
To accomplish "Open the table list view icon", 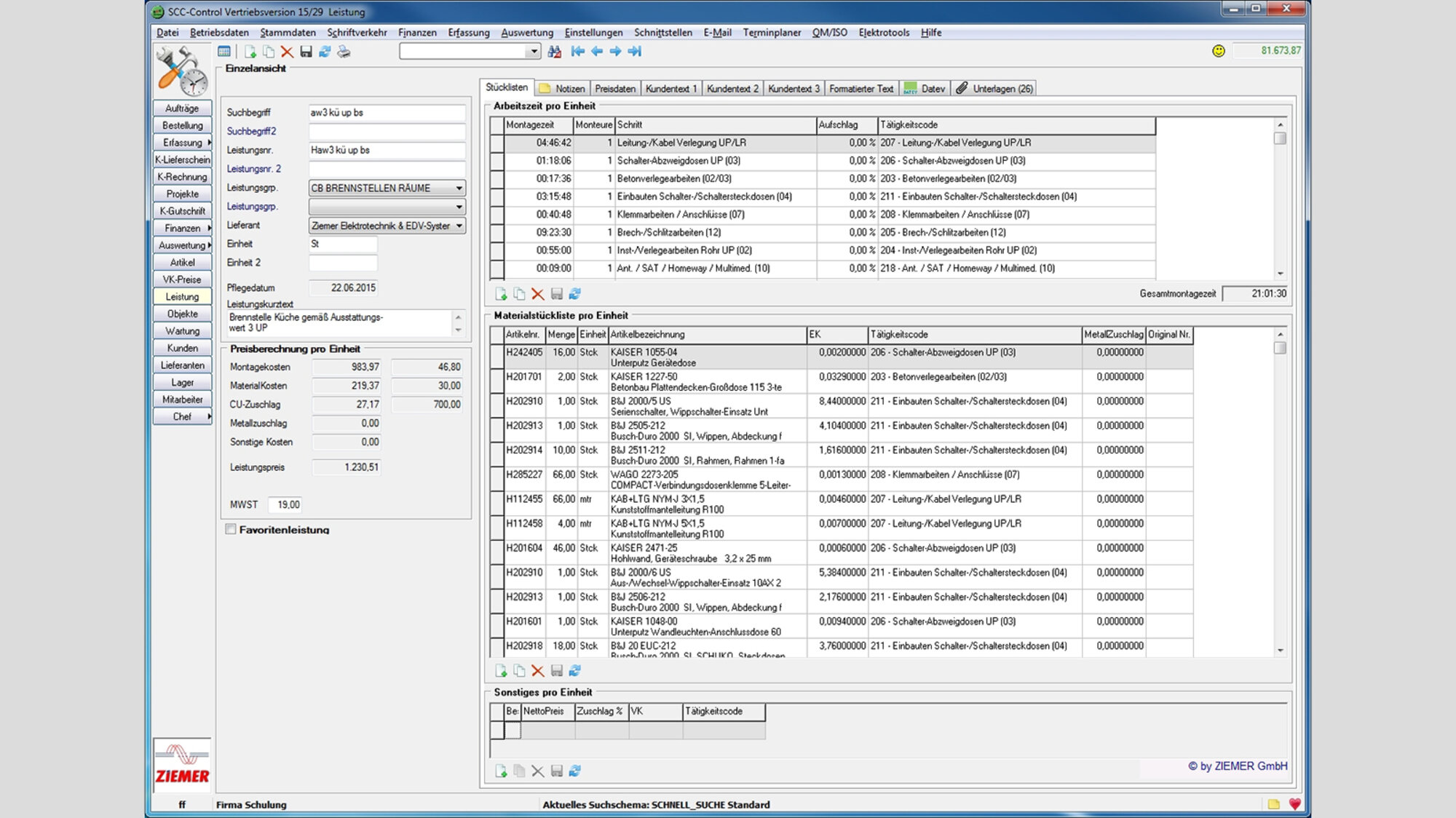I will 224,51.
